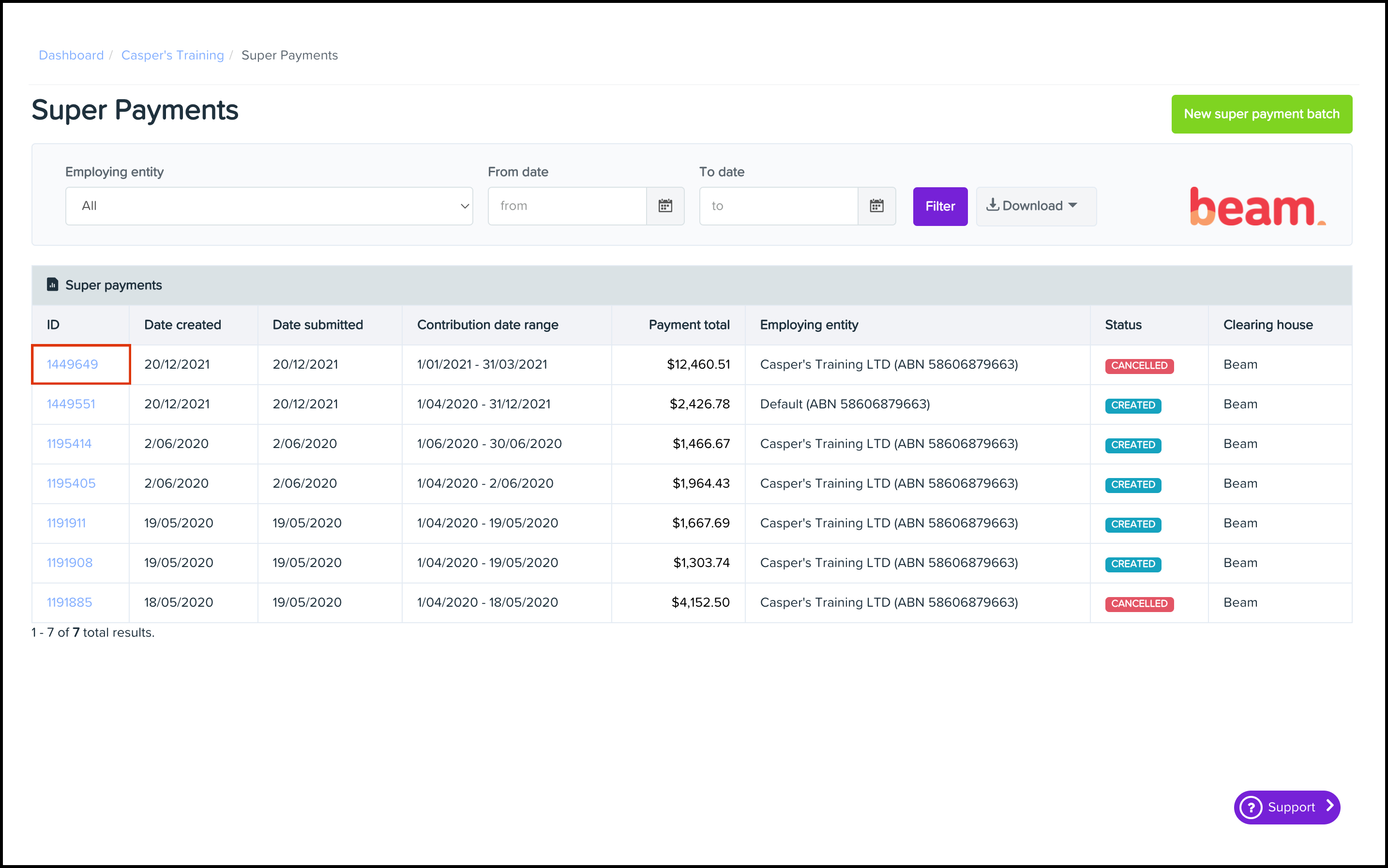Open payment 1191885 details
This screenshot has height=868, width=1388.
[x=69, y=602]
